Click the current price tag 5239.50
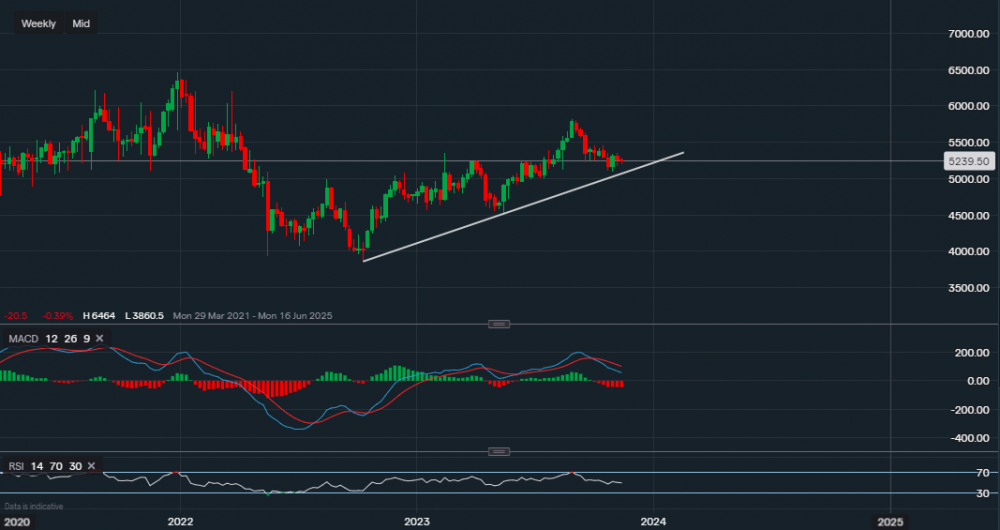This screenshot has width=1000, height=530. coord(969,161)
